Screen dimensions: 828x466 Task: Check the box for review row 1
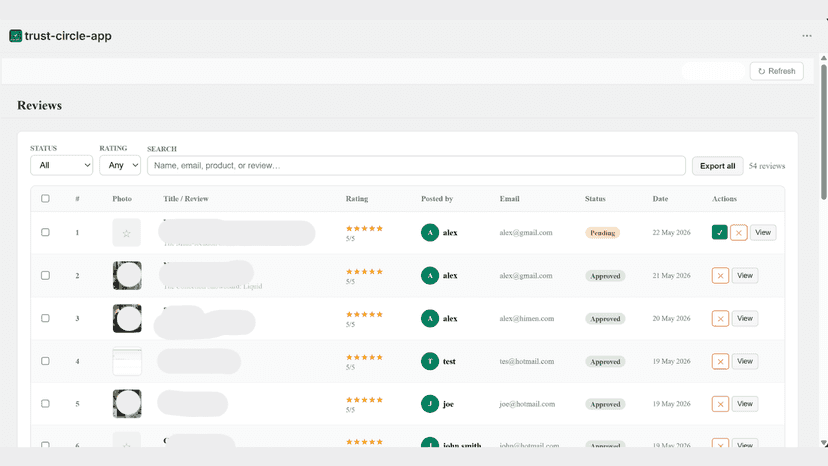click(45, 232)
